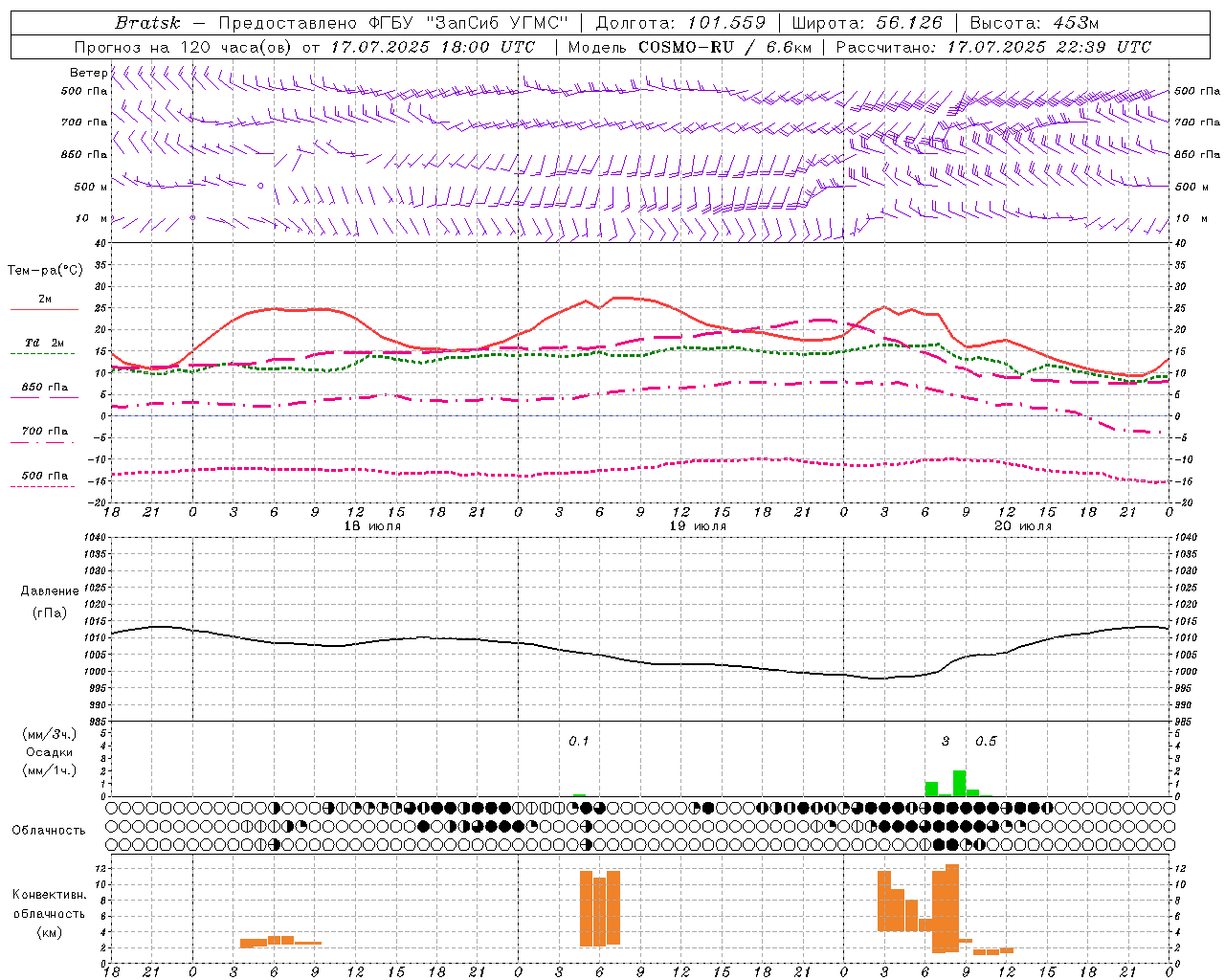The width and height of the screenshot is (1225, 980).
Task: Click the Тем-ра(°C) panel label
Action: point(45,271)
